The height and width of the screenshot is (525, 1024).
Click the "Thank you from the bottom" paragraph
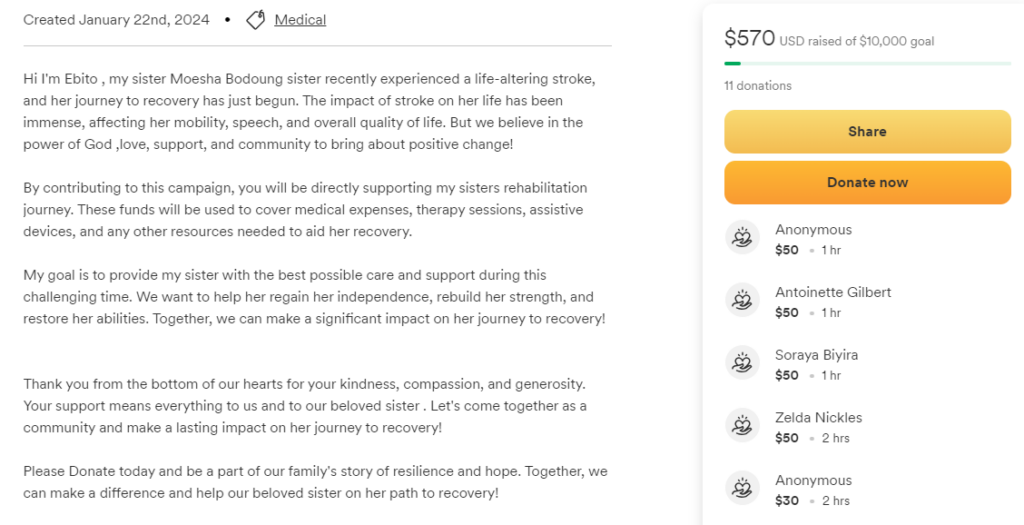[x=305, y=406]
